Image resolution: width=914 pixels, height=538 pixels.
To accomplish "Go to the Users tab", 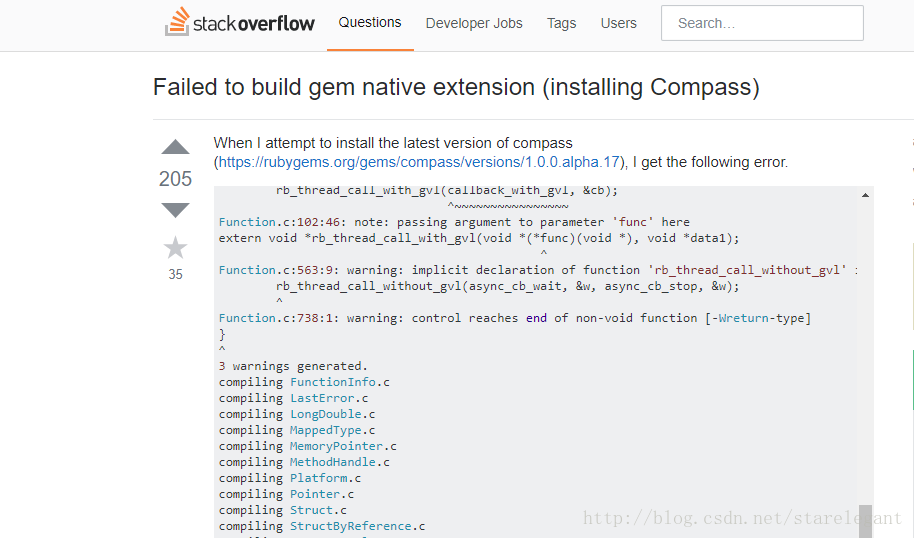I will coord(618,23).
